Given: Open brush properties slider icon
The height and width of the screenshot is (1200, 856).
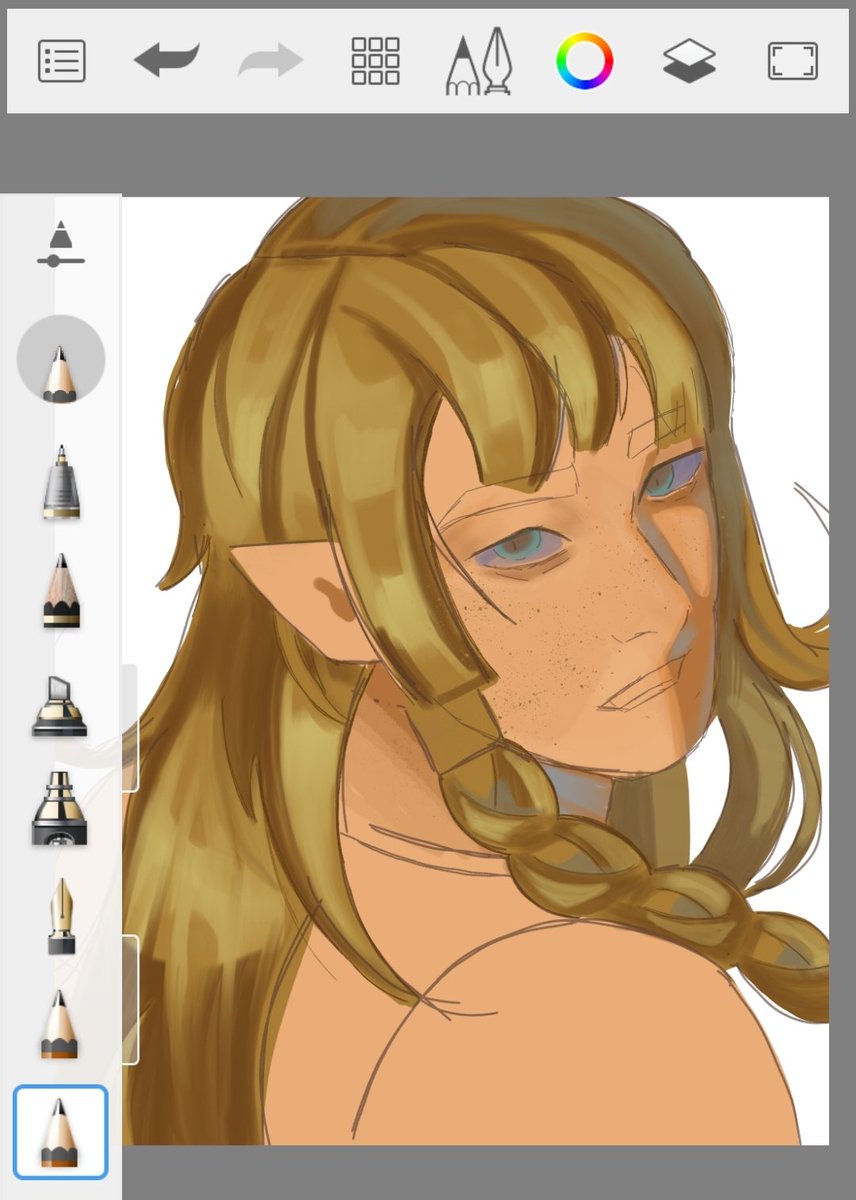Looking at the screenshot, I should click(61, 244).
